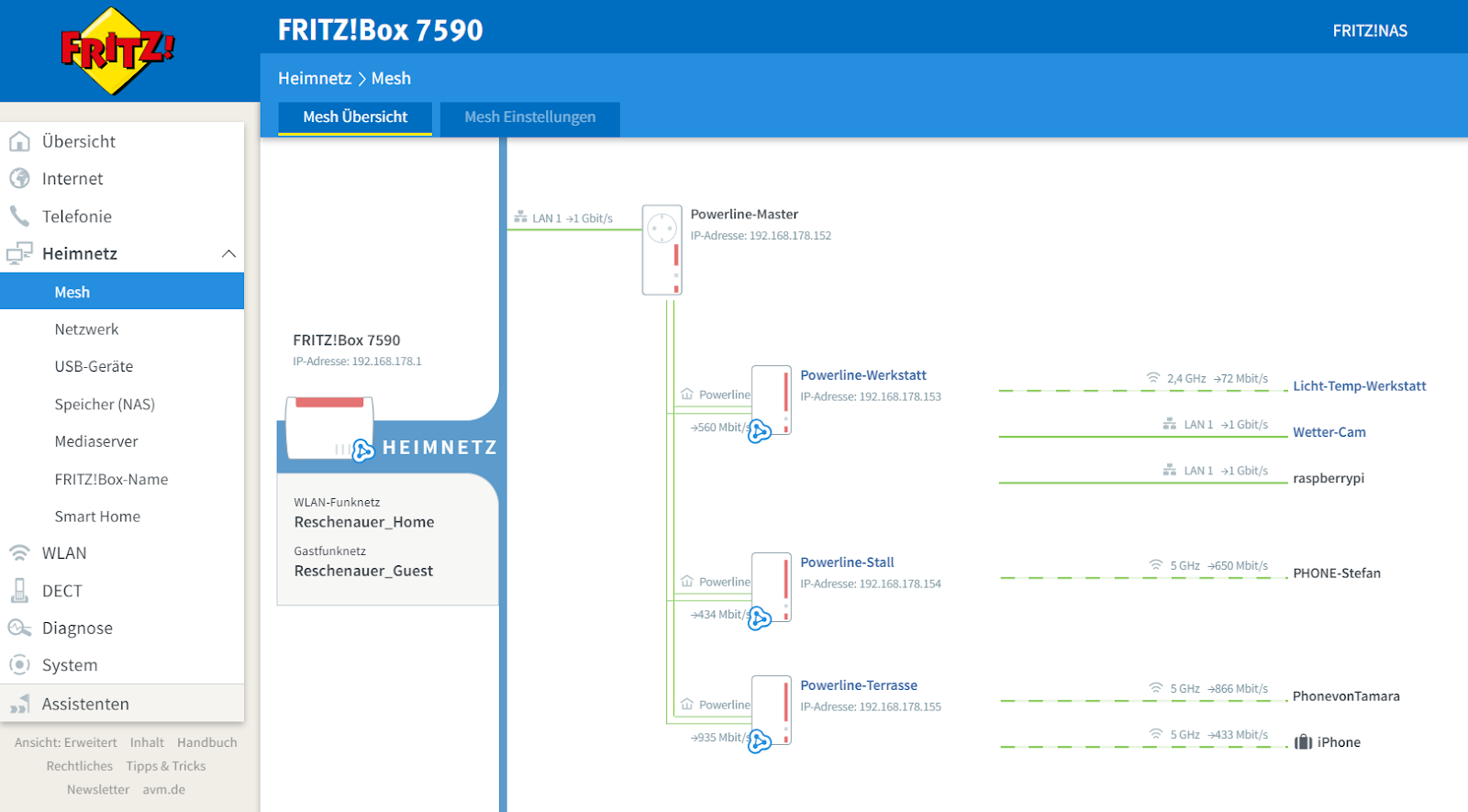This screenshot has height=812, width=1468.
Task: Click the Reschenauer_Home network name
Action: click(364, 522)
